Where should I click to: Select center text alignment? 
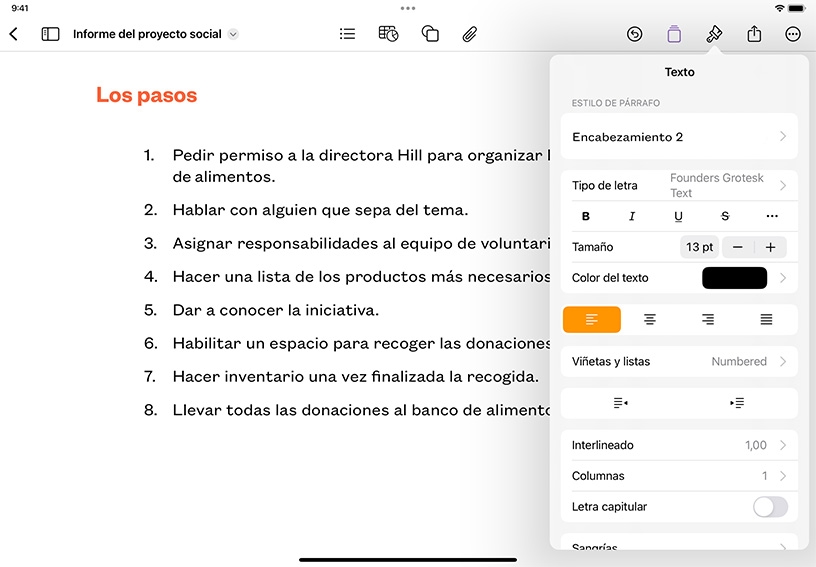coord(649,319)
